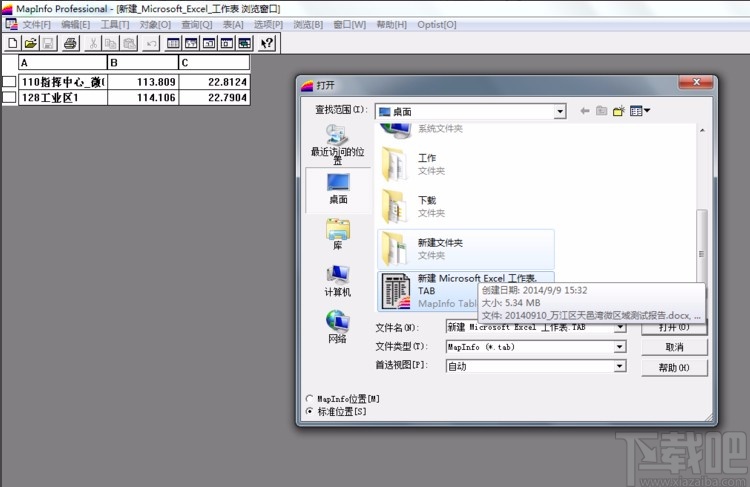The width and height of the screenshot is (750, 487).
Task: Select the 下载 folder
Action: [465, 206]
